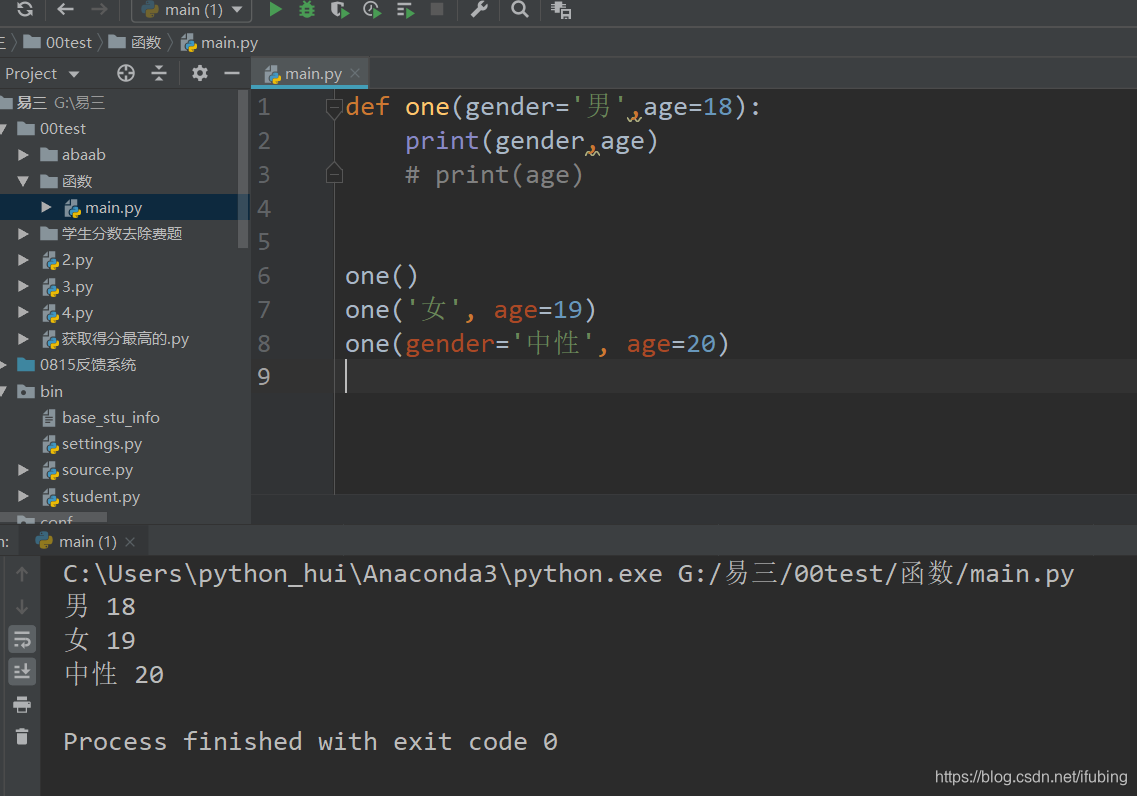This screenshot has width=1137, height=796.
Task: Select the bin folder
Action: (51, 391)
